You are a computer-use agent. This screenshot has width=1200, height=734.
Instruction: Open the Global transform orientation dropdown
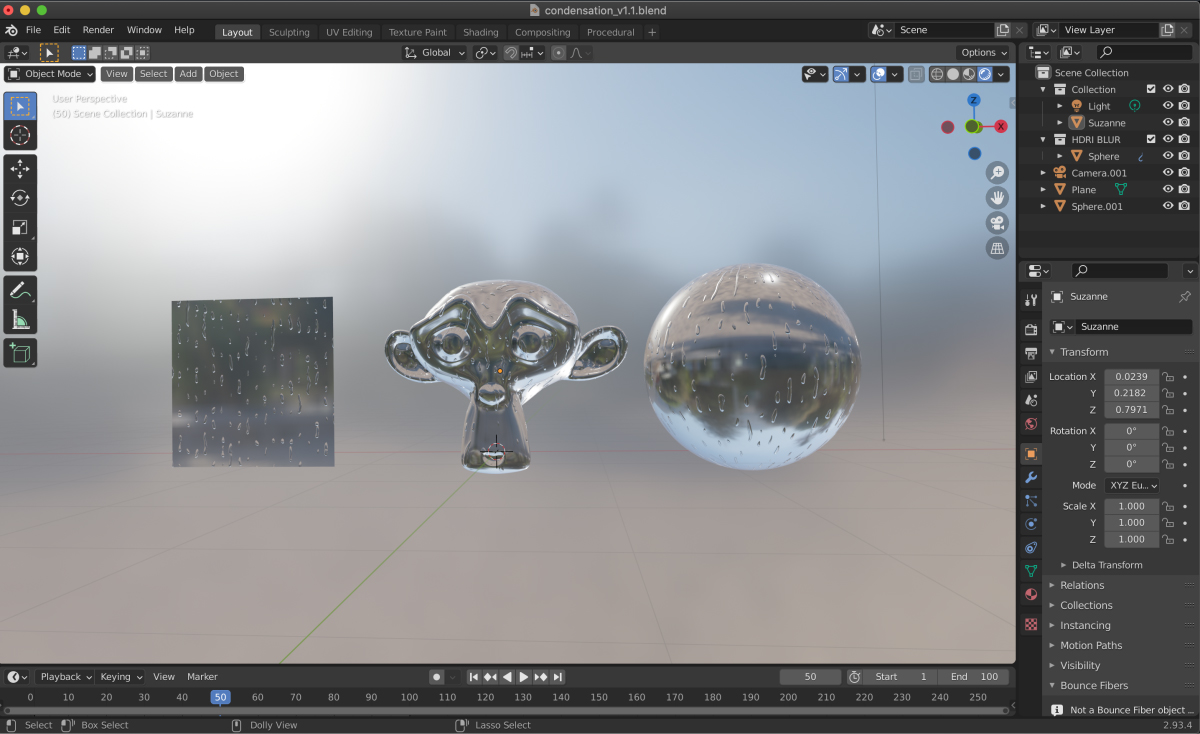435,52
